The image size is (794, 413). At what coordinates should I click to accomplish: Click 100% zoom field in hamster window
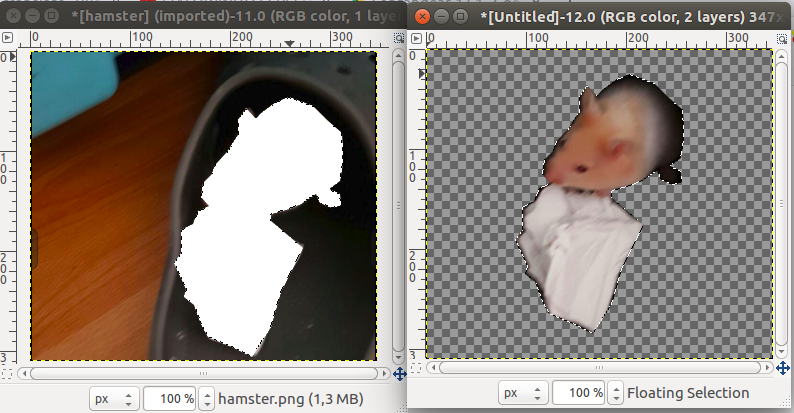pyautogui.click(x=170, y=399)
